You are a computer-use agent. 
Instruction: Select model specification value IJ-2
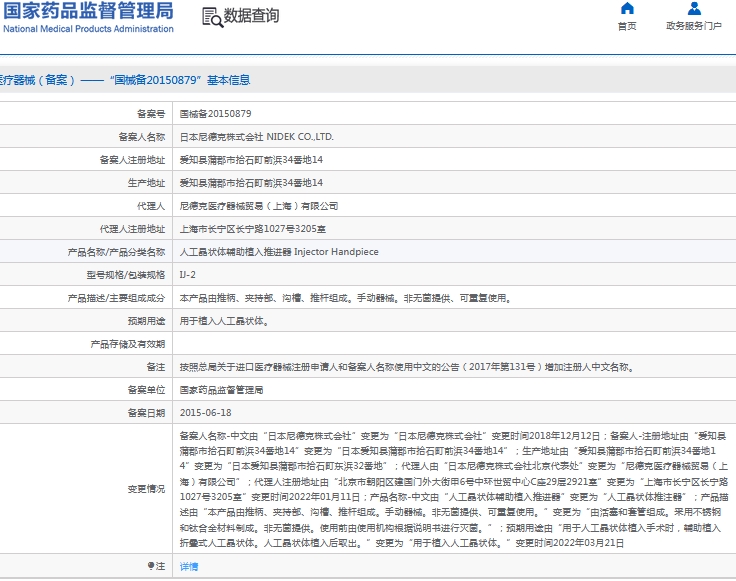tap(188, 275)
